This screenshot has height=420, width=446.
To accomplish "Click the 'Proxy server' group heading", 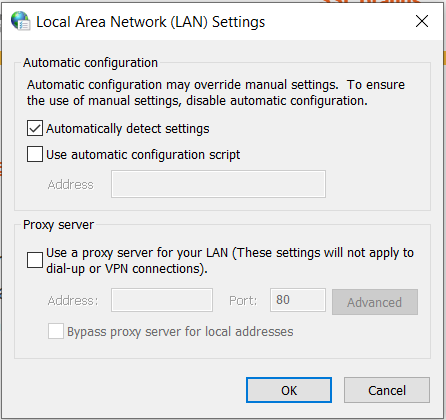I will [58, 225].
